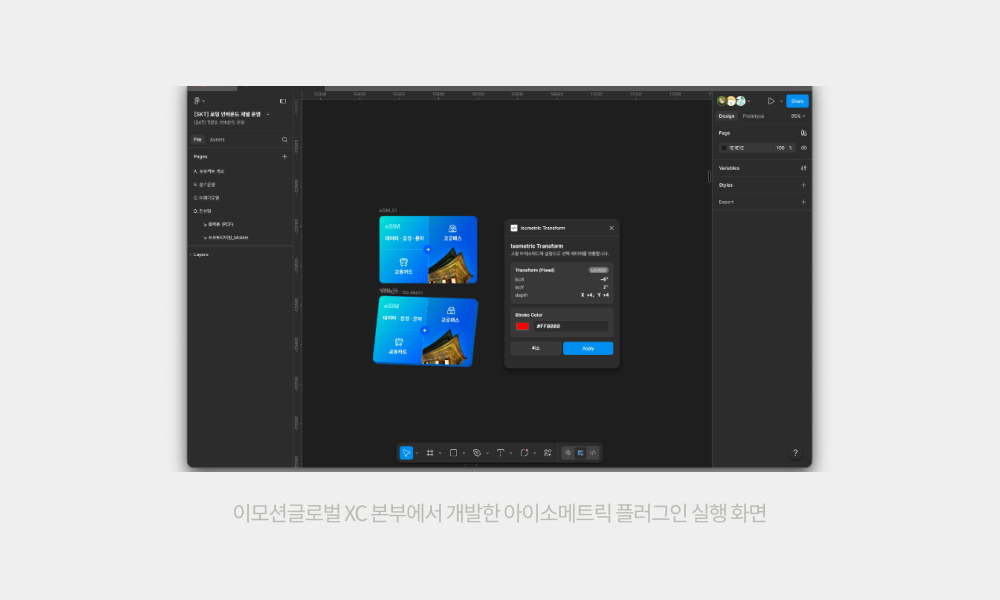Open Comment tool options dropdown arrow
The height and width of the screenshot is (600, 1000).
[534, 453]
